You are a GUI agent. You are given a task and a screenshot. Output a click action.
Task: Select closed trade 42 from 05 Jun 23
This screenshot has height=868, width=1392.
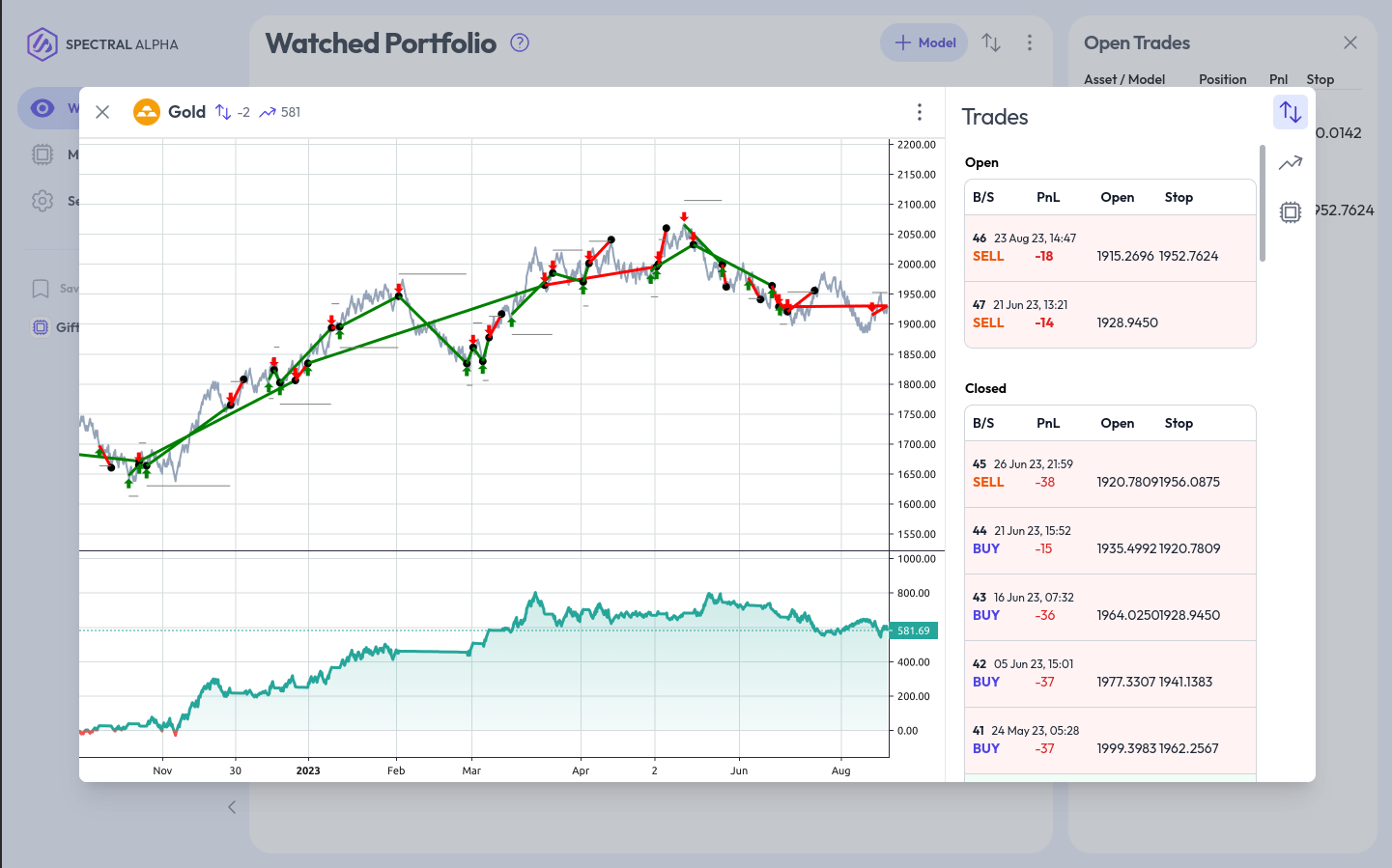click(x=1110, y=674)
